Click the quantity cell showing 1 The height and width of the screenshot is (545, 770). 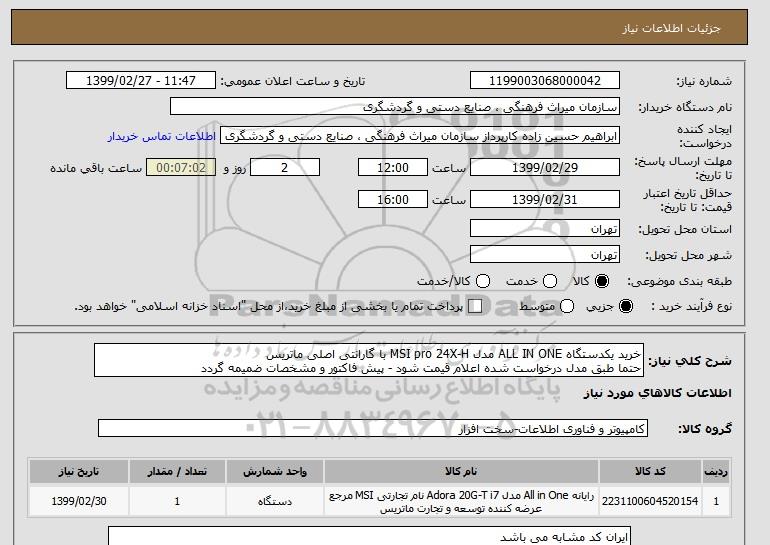177,501
